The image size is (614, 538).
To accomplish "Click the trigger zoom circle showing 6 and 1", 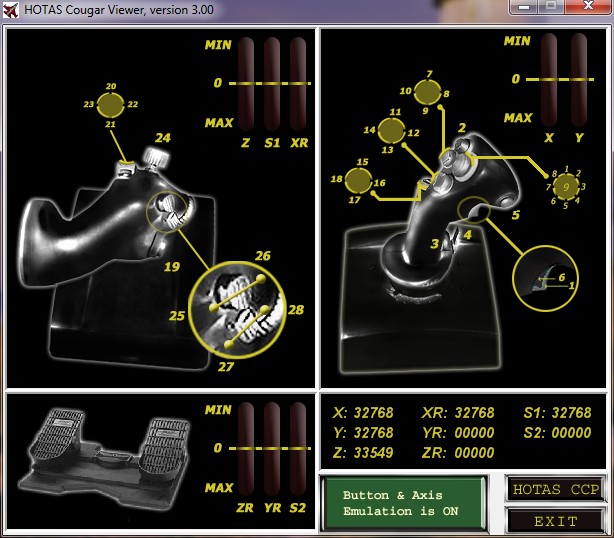I will tap(545, 279).
